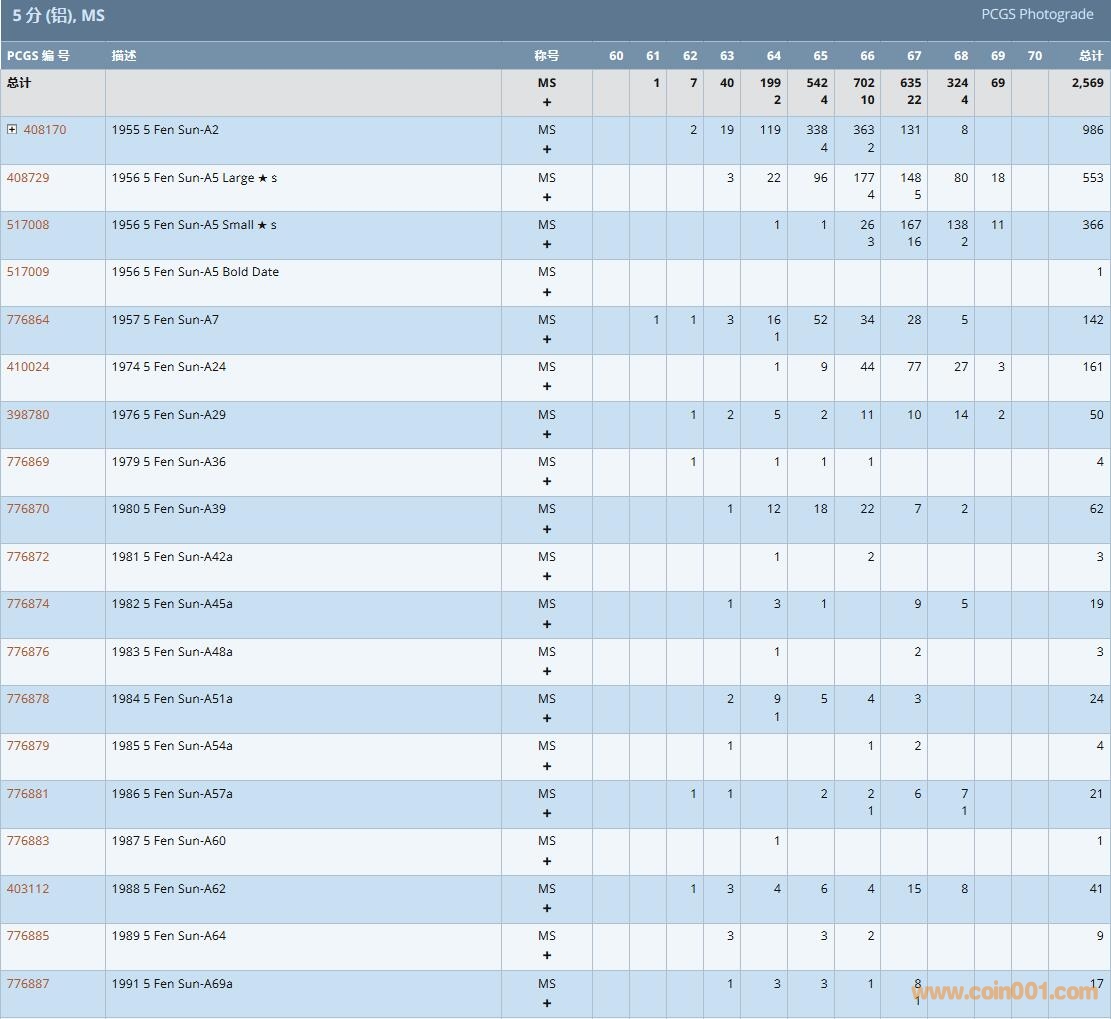The image size is (1111, 1019).
Task: Open the 410024 entry for 1974
Action: point(28,367)
